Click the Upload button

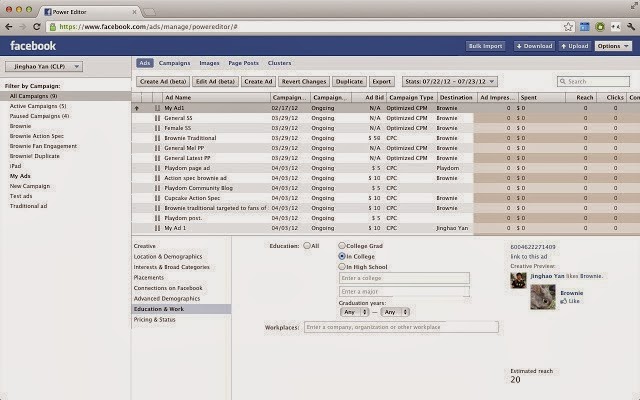point(575,46)
